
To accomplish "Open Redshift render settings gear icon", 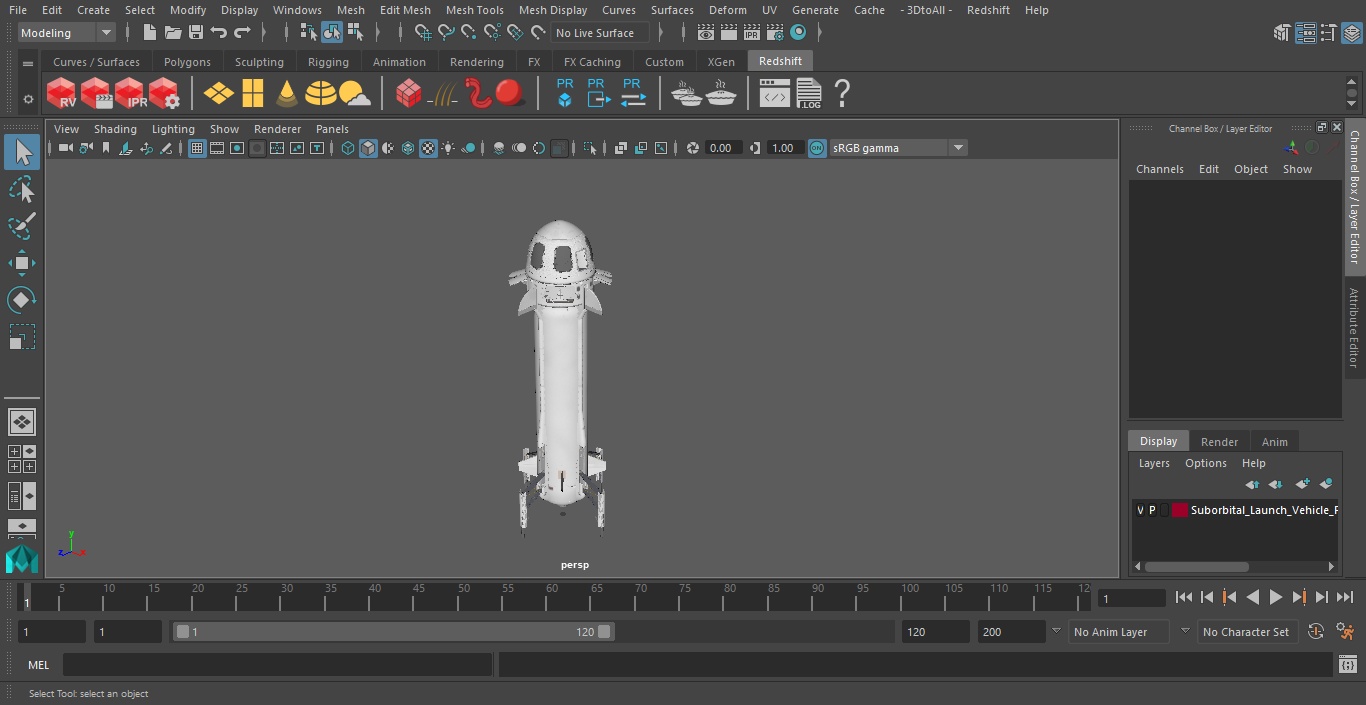I will click(164, 93).
